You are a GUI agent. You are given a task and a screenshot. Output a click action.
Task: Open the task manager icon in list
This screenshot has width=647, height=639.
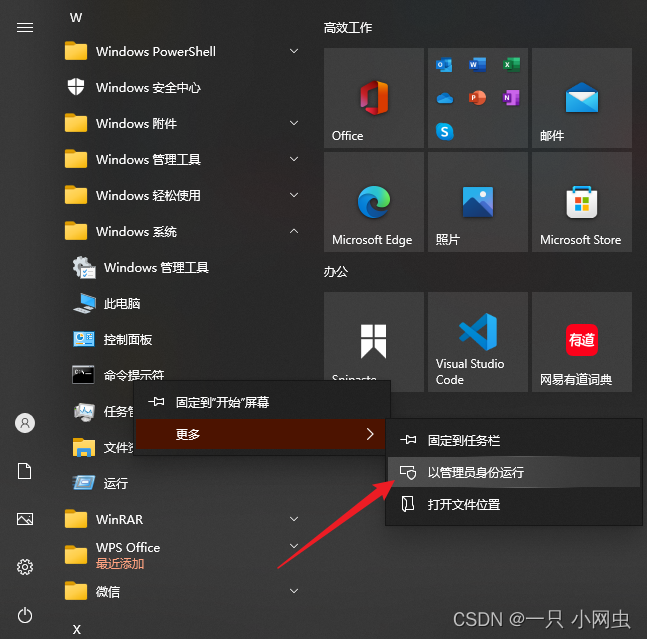tap(84, 411)
